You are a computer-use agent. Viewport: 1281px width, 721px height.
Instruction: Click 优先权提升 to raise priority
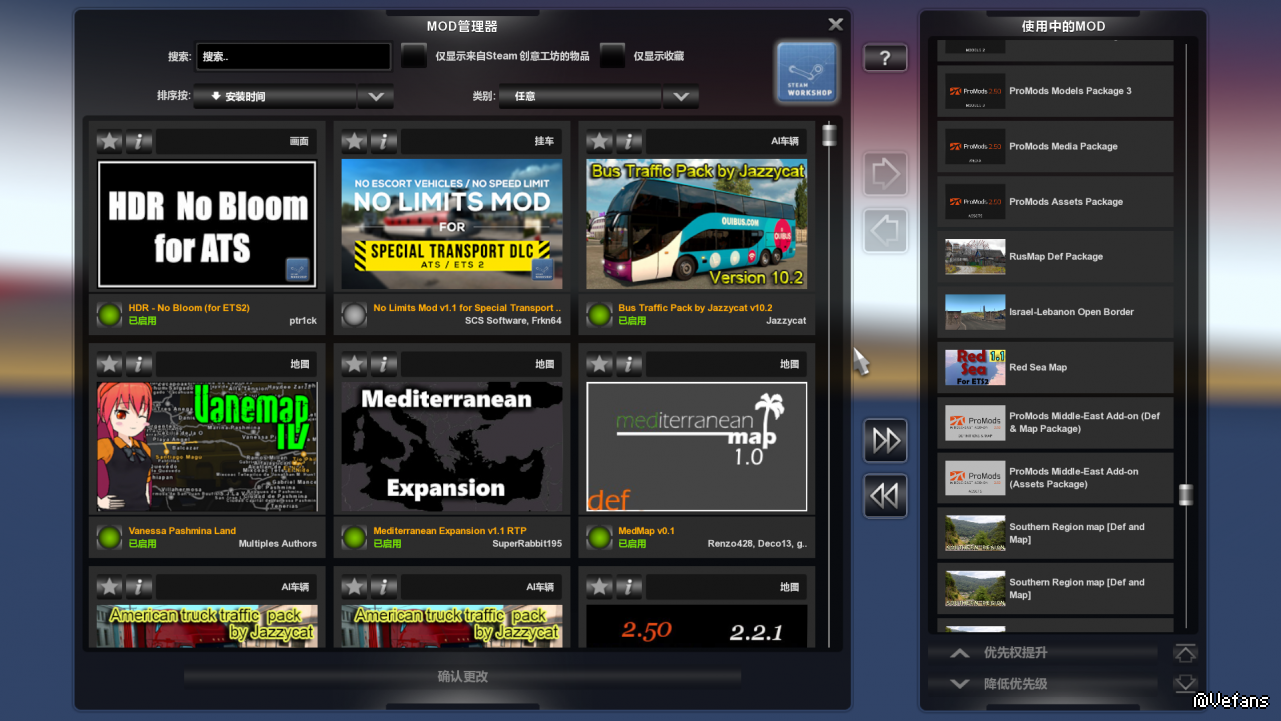point(1043,653)
